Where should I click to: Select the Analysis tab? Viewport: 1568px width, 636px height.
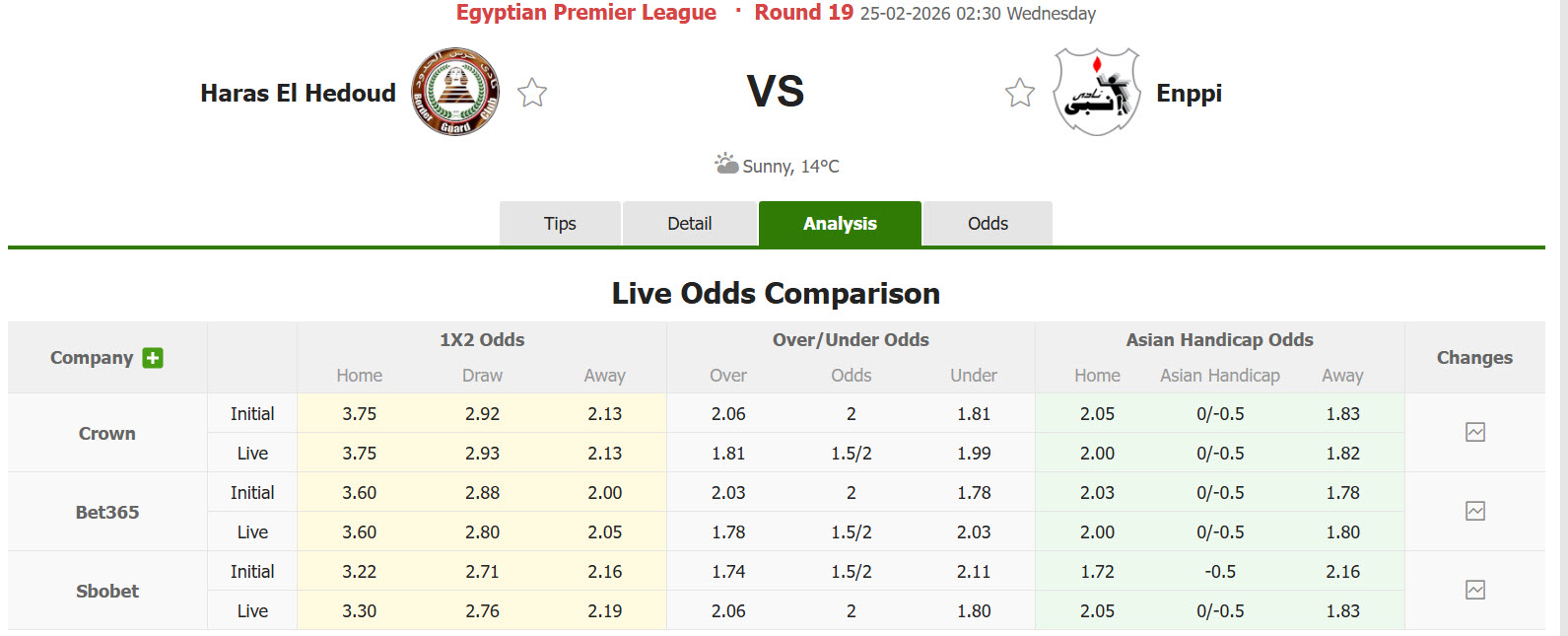click(x=840, y=224)
